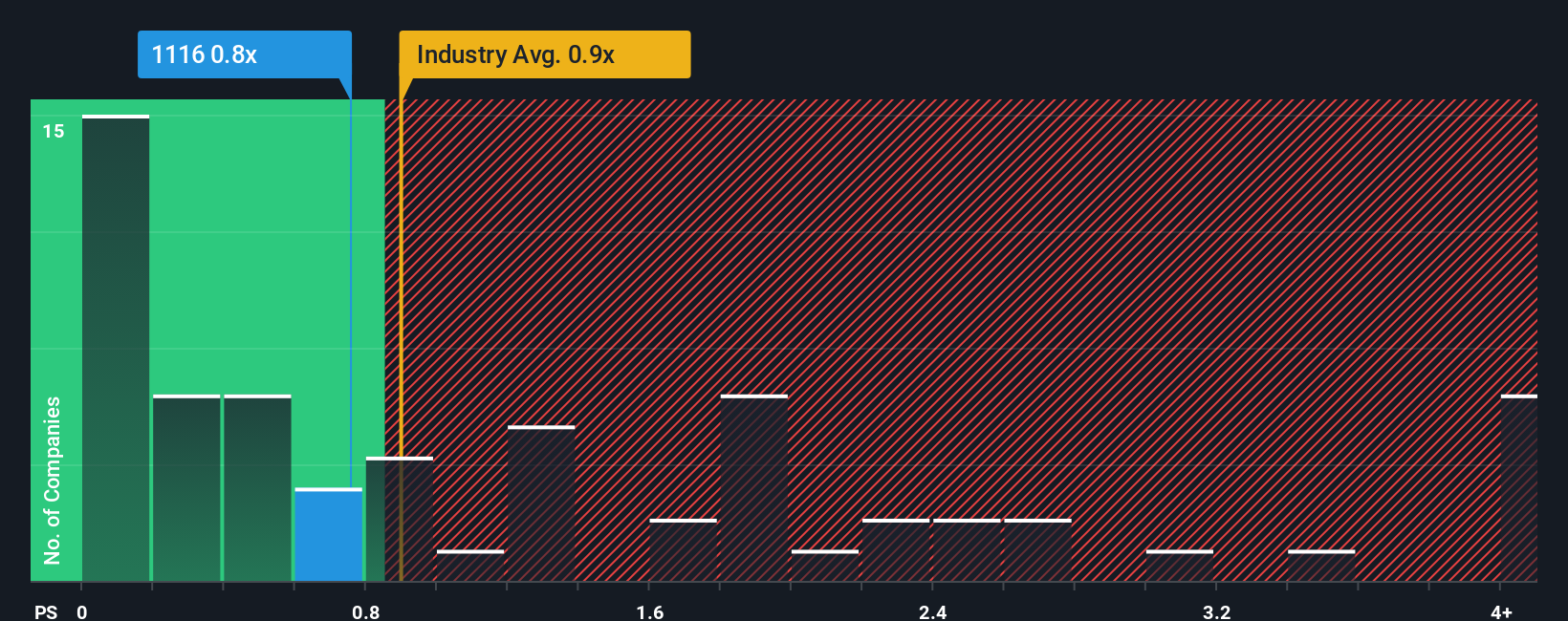Click the 'No. of Companies' axis title
Image resolution: width=1568 pixels, height=621 pixels.
point(53,480)
